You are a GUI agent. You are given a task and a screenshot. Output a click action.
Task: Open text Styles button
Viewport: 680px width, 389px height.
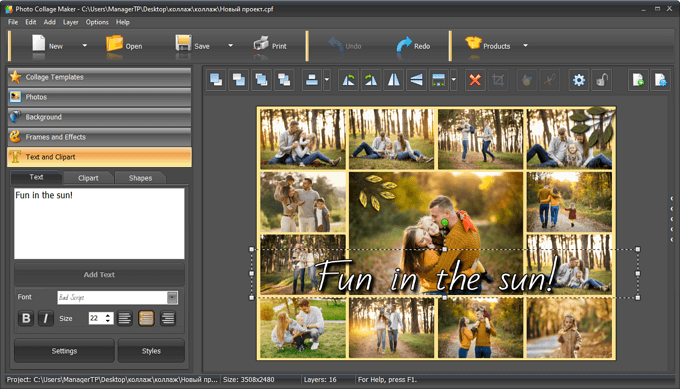[151, 351]
